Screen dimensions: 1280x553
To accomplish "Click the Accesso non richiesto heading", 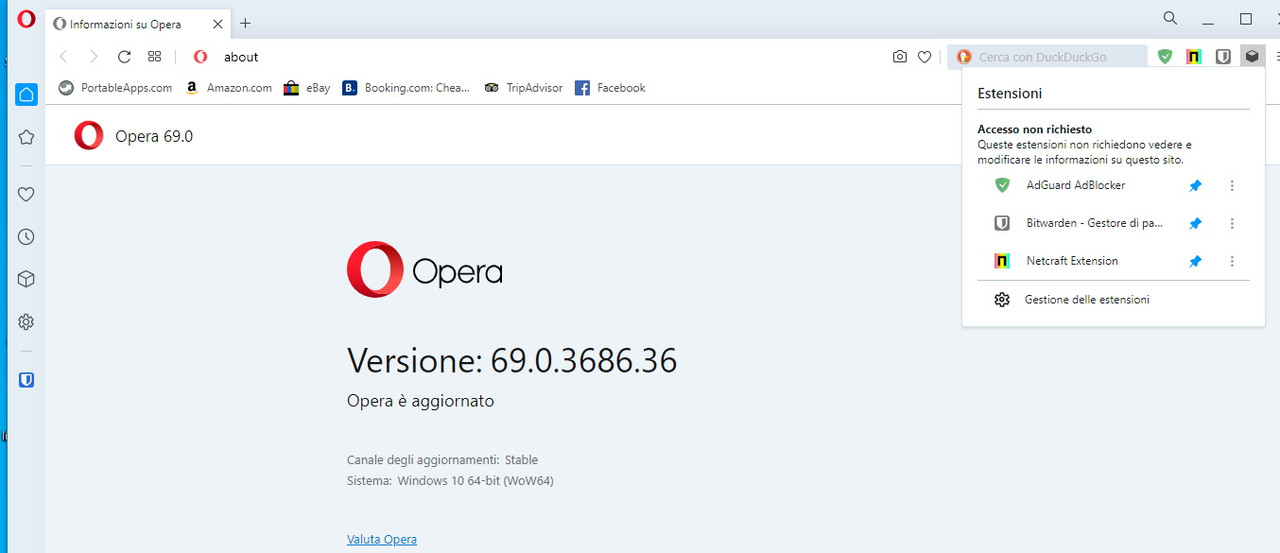I will (x=1034, y=130).
